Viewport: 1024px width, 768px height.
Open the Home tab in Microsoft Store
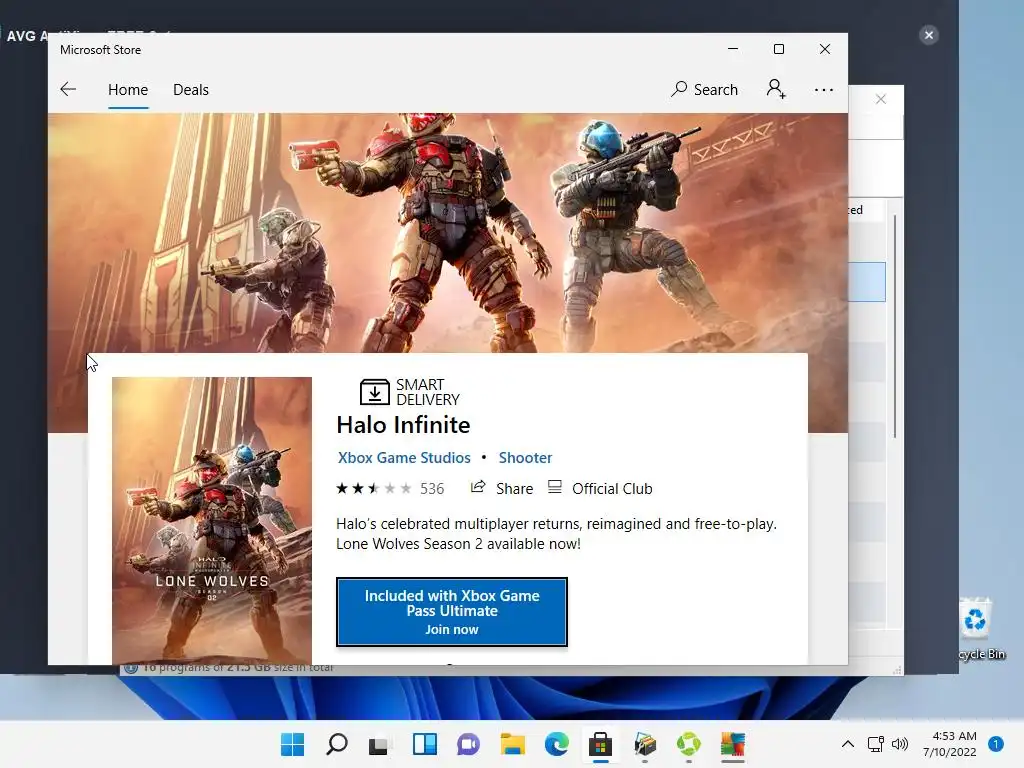128,89
